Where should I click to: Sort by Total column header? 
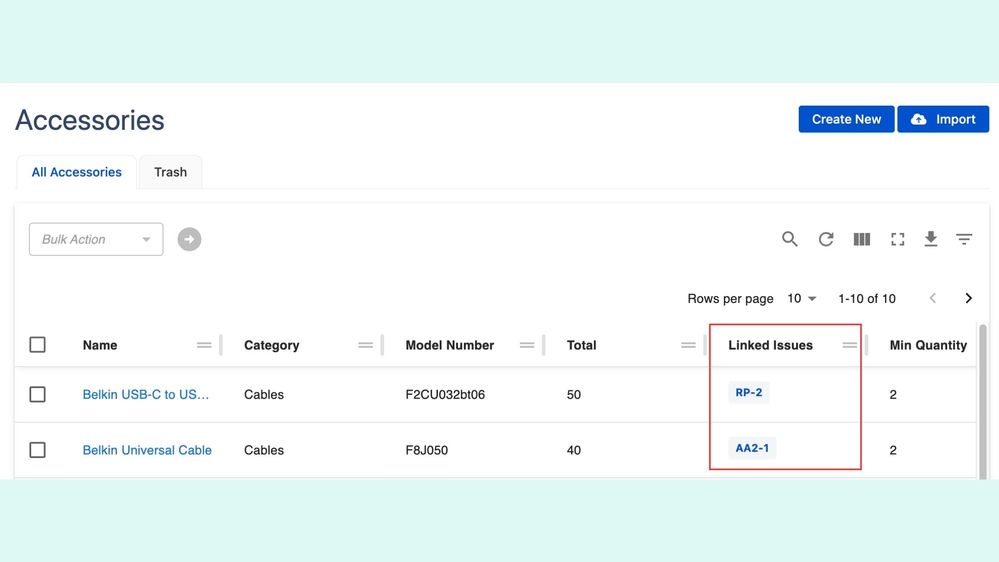582,345
